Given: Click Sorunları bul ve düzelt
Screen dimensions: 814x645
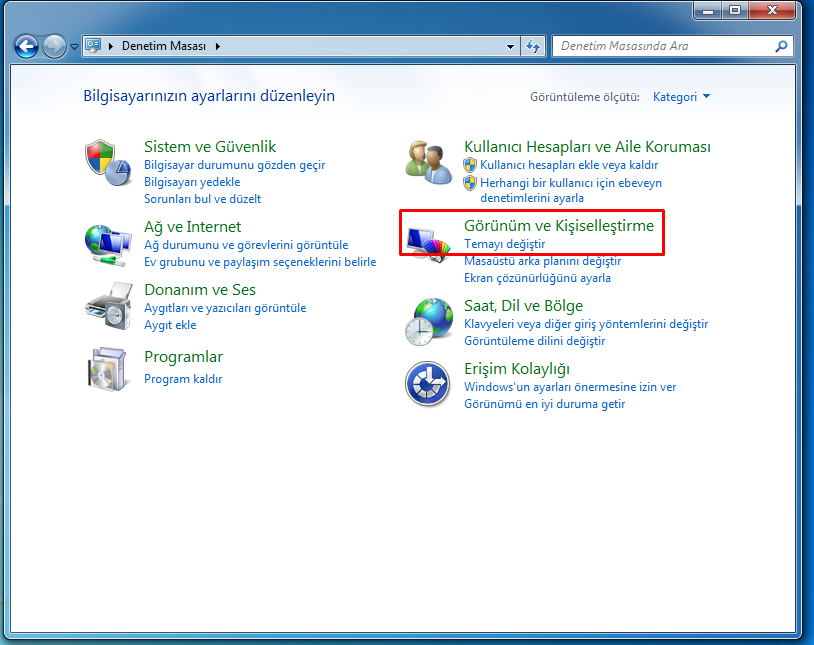Looking at the screenshot, I should (202, 199).
